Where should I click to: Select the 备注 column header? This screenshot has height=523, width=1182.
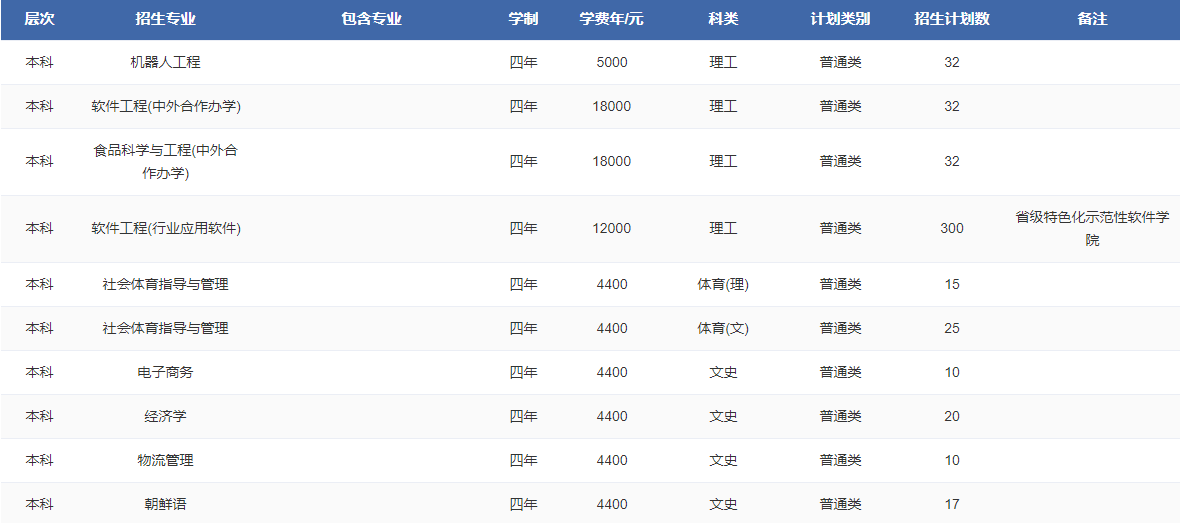click(x=1092, y=19)
